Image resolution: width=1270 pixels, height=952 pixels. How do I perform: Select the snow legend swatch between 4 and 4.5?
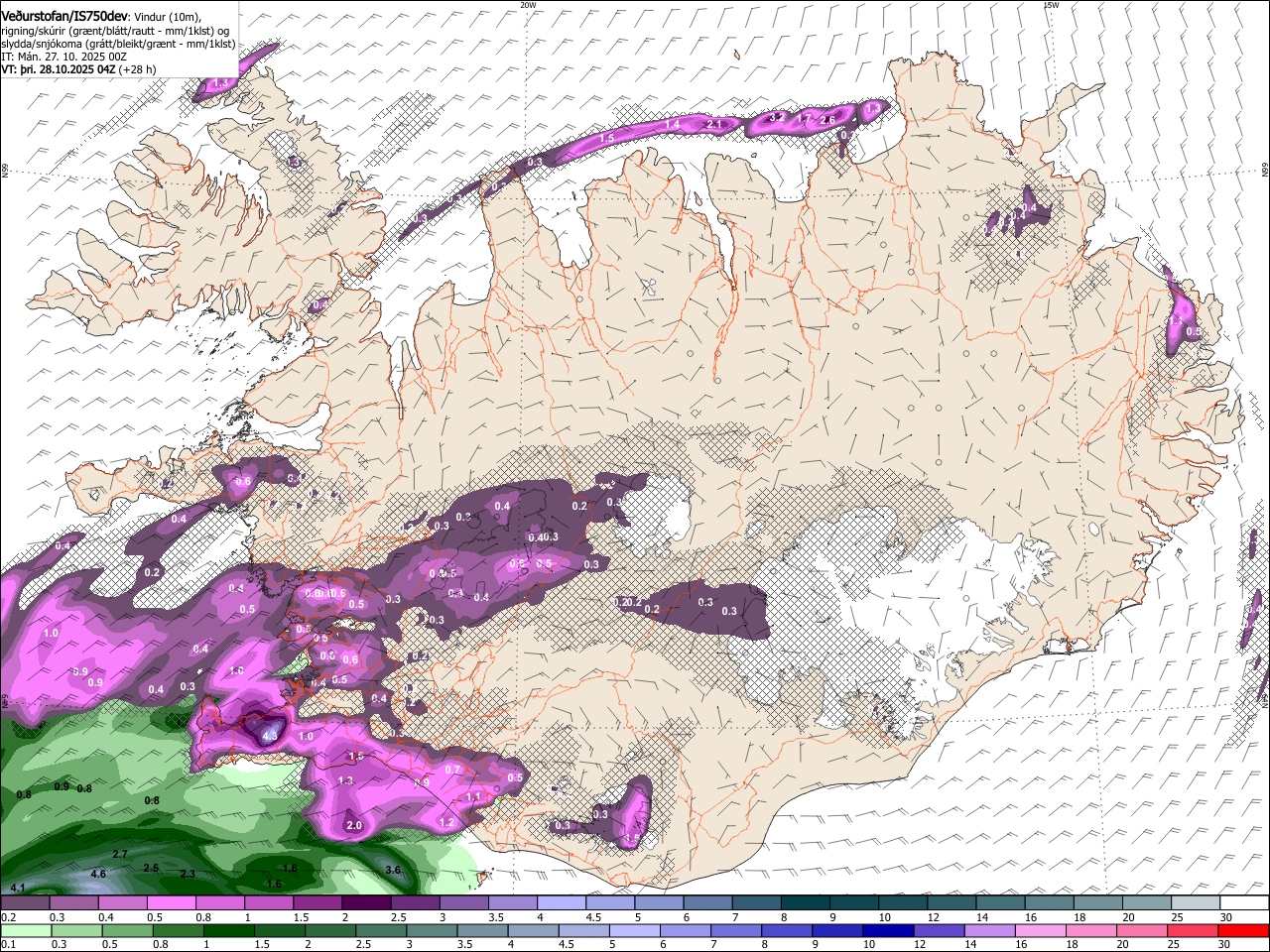tap(562, 902)
